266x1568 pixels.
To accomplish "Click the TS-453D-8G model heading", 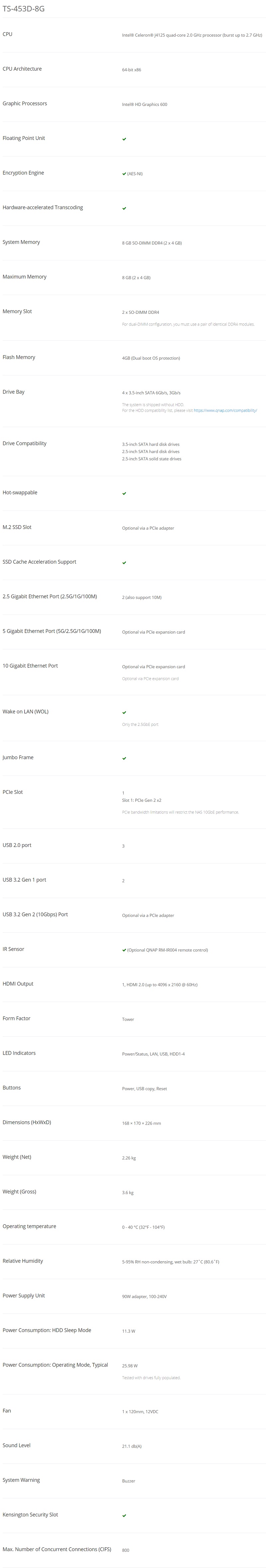I will coord(23,9).
